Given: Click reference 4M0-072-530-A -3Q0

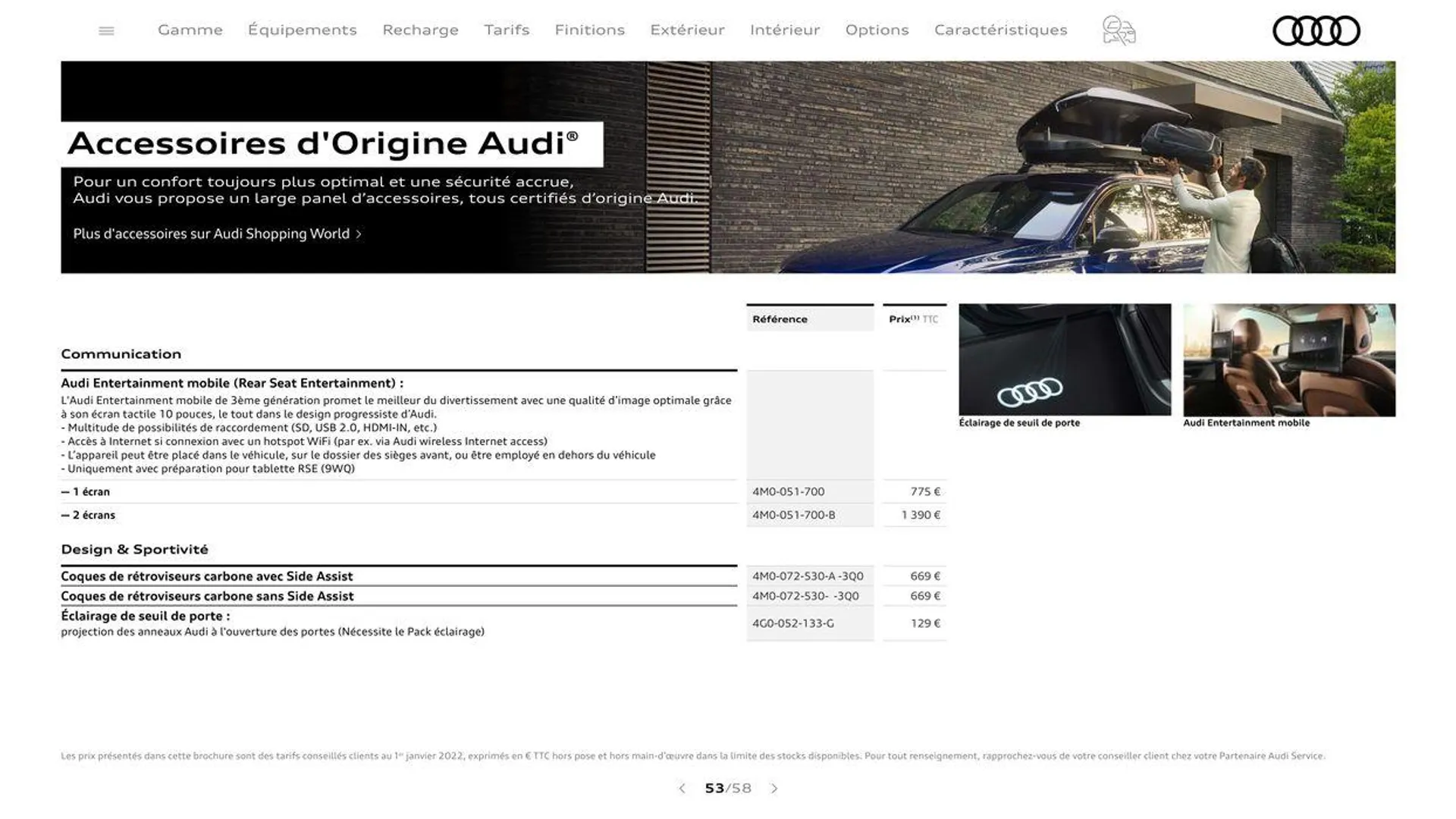Looking at the screenshot, I should click(x=808, y=576).
